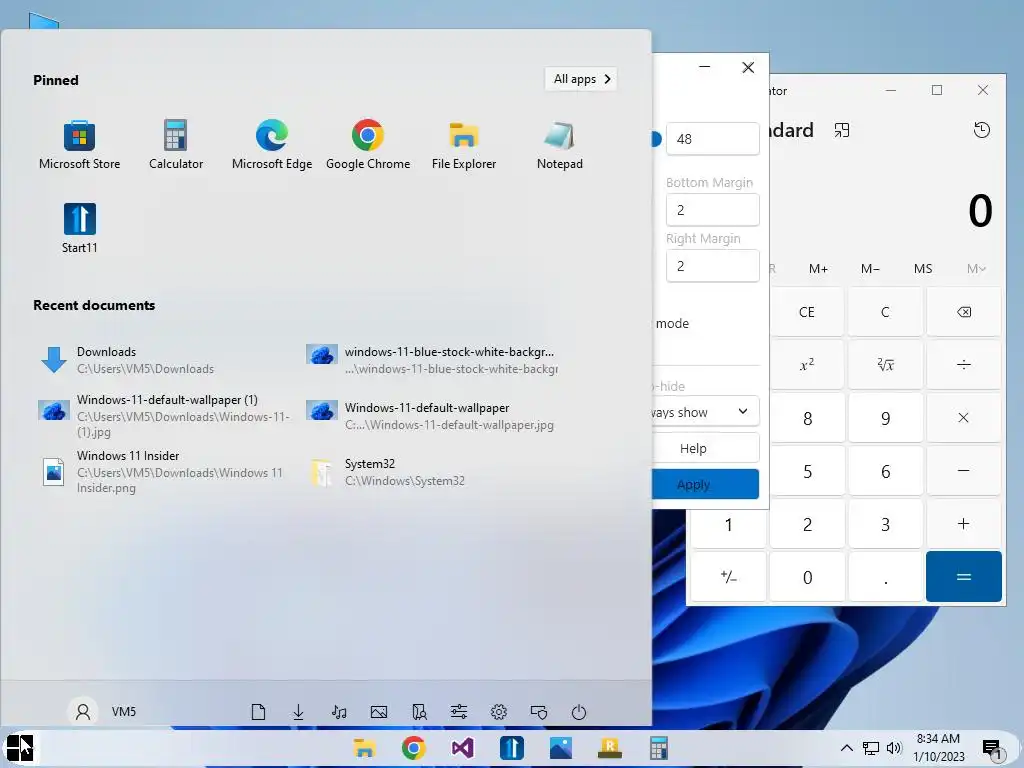Launch Google Chrome from pinned apps
1024x768 pixels.
pos(368,145)
